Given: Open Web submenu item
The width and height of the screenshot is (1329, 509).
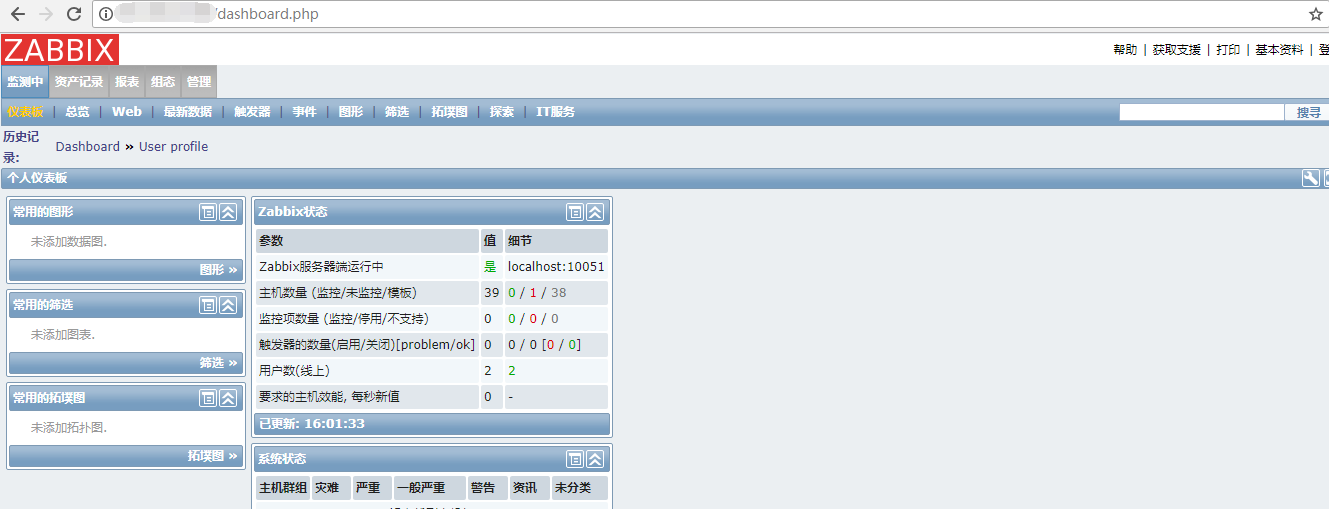Looking at the screenshot, I should click(127, 112).
